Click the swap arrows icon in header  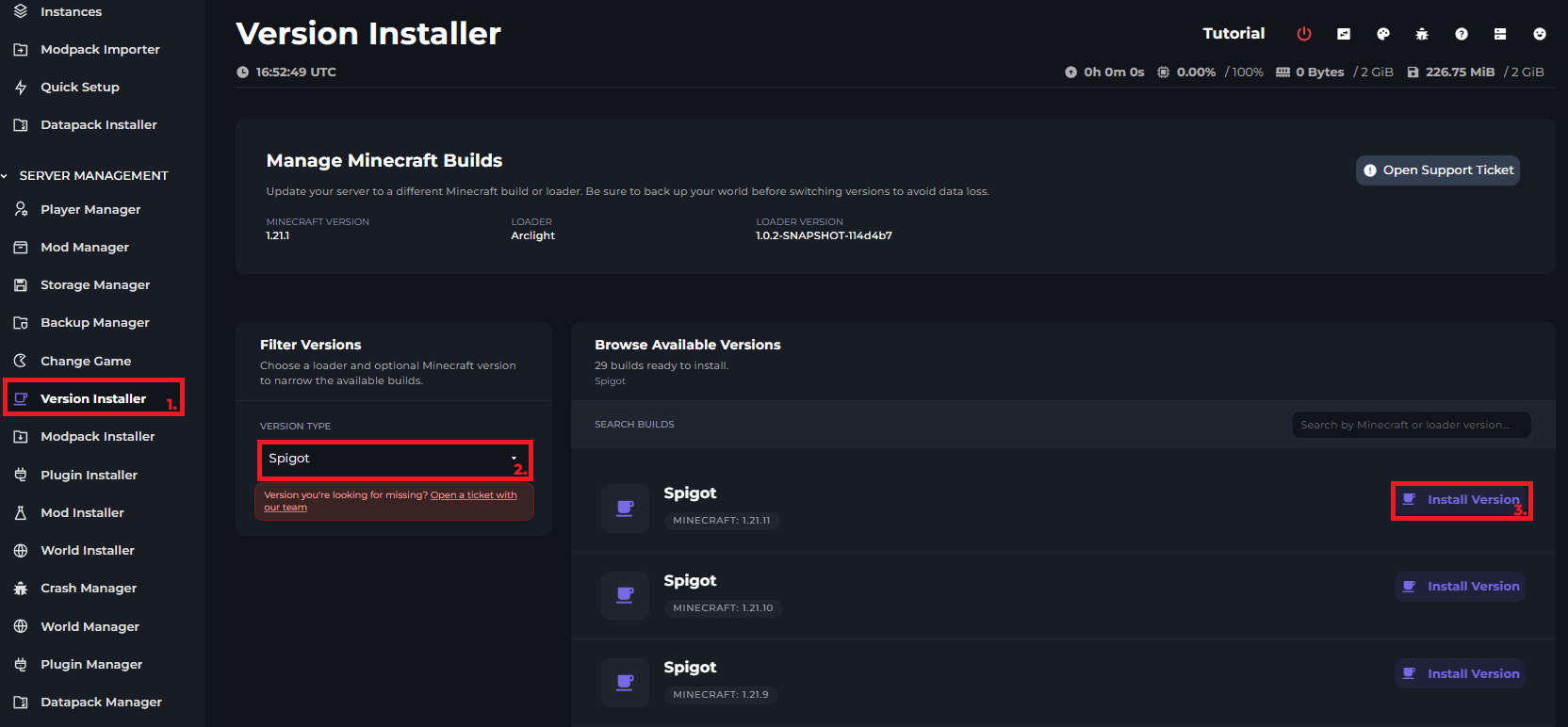[1344, 34]
